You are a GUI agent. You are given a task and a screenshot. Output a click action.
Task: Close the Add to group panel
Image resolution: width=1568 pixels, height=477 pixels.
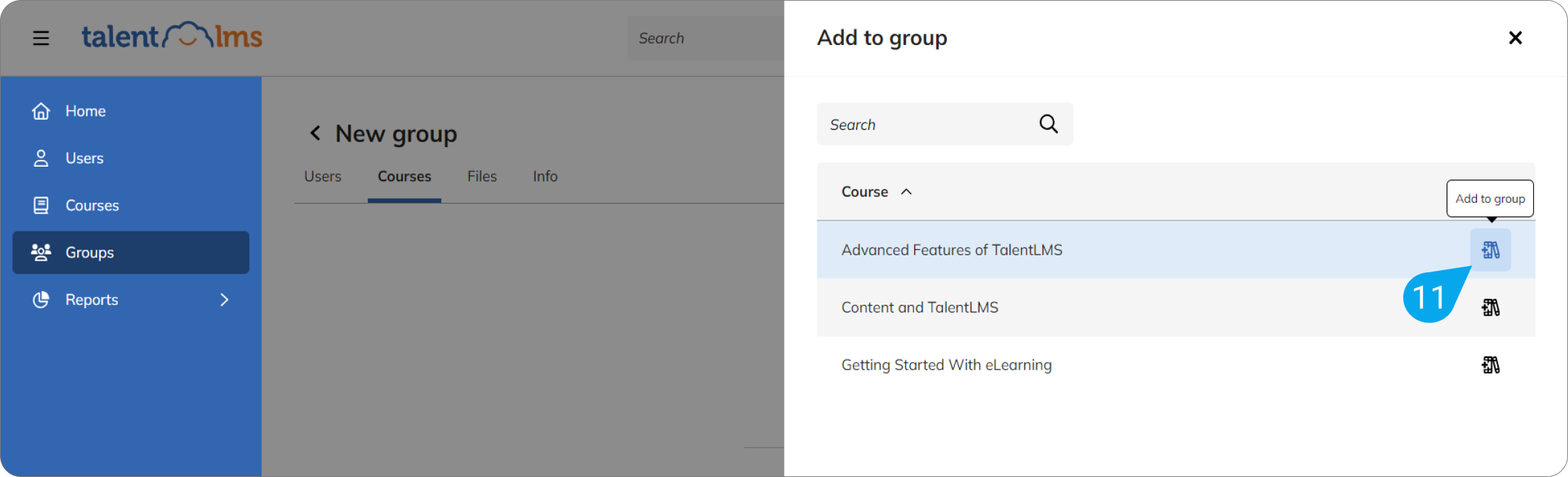1515,37
